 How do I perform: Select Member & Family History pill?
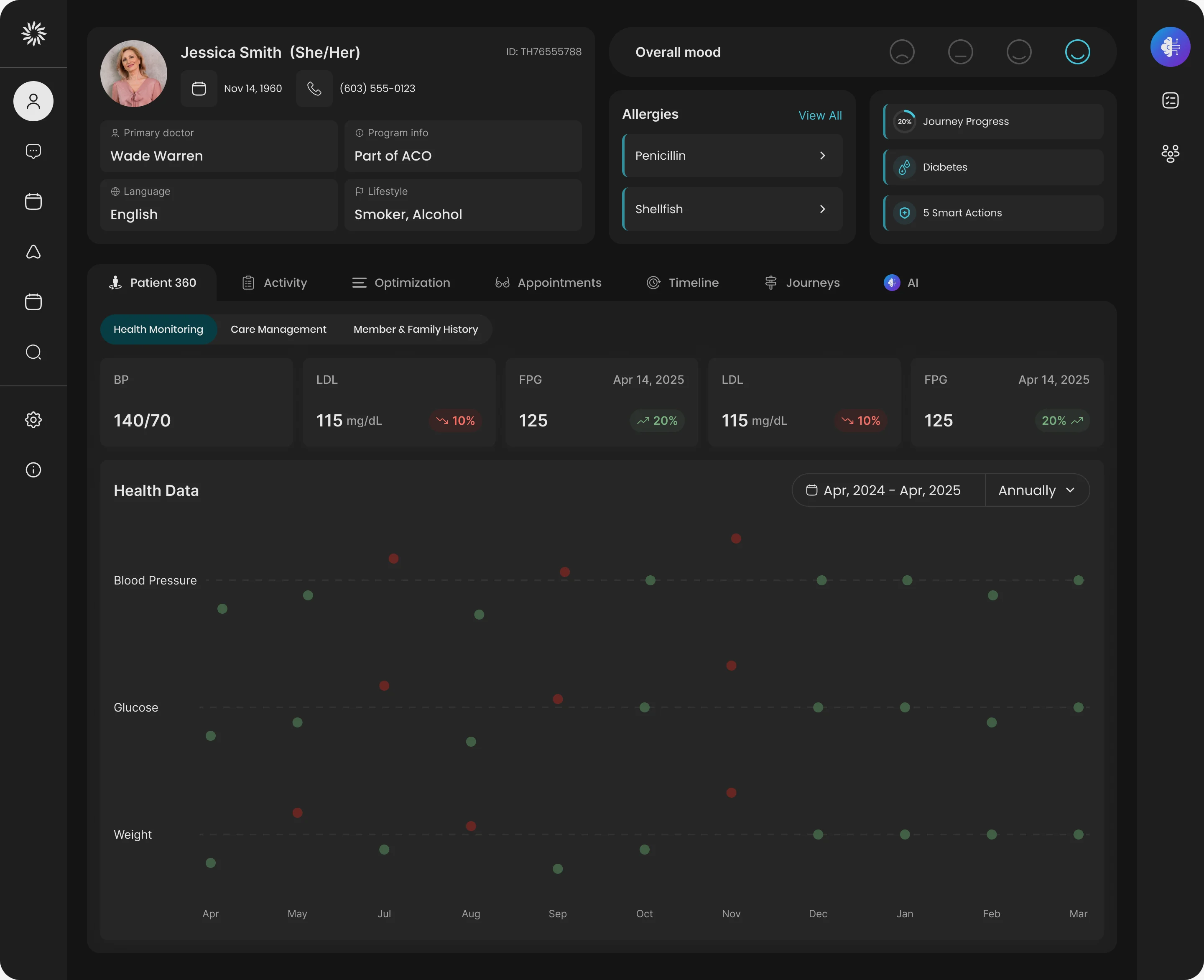click(x=416, y=329)
